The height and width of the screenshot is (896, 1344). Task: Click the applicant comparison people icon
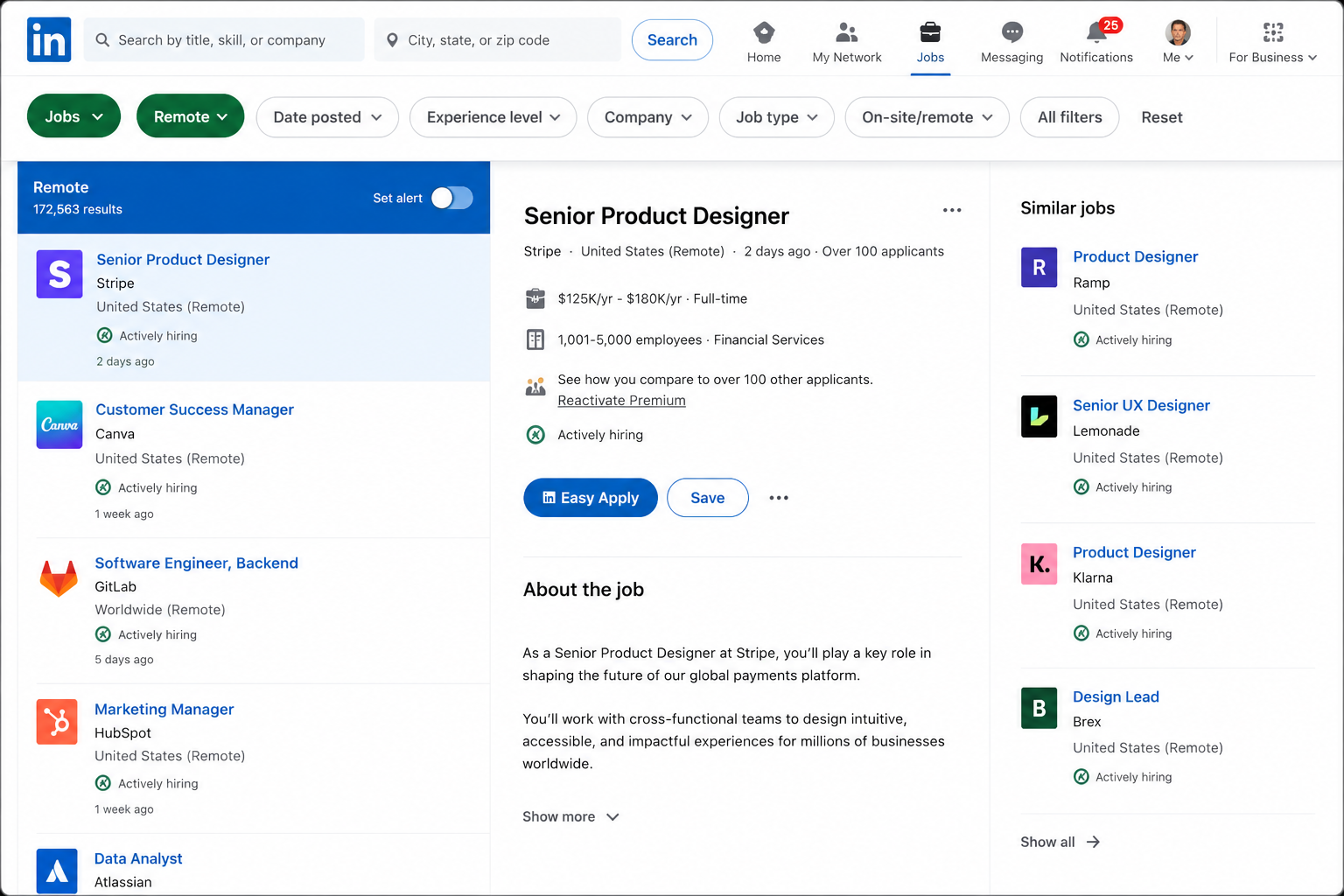pos(535,386)
